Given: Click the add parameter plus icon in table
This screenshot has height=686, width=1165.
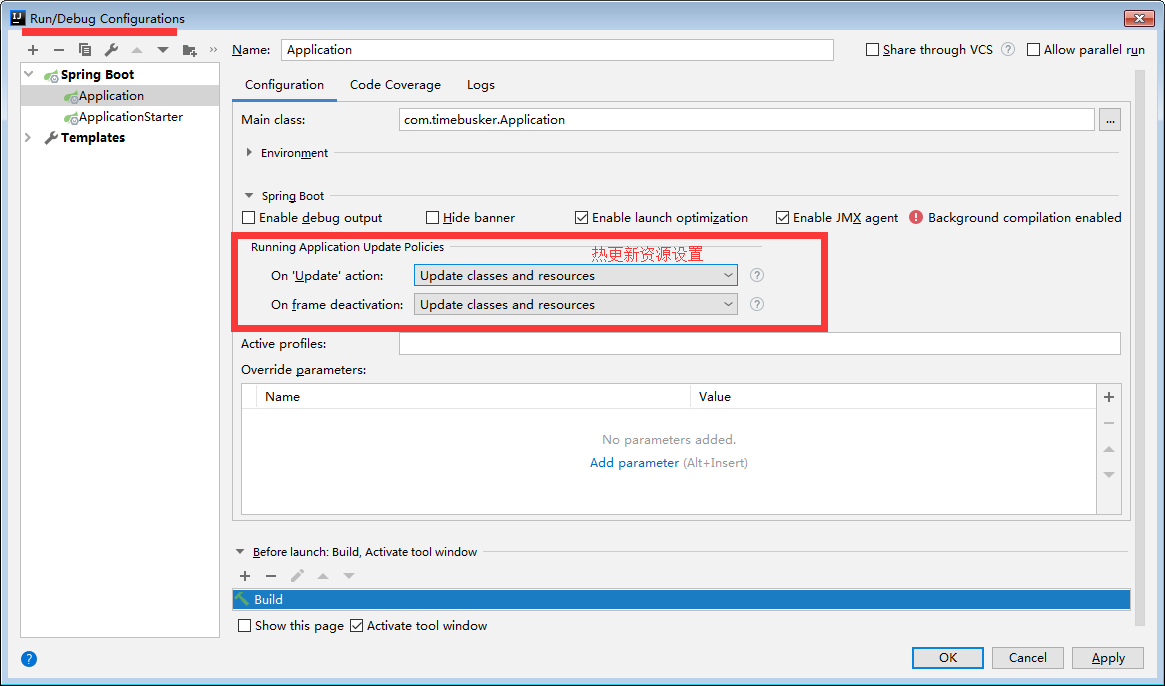Looking at the screenshot, I should click(x=1108, y=397).
